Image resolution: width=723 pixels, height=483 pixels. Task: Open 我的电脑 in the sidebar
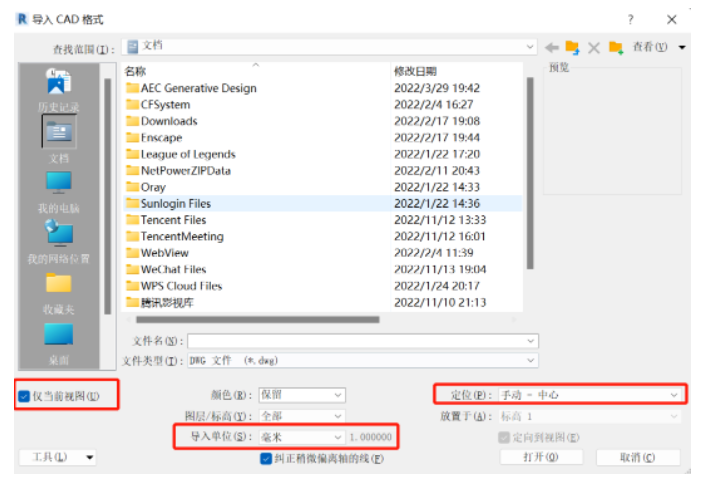[59, 192]
